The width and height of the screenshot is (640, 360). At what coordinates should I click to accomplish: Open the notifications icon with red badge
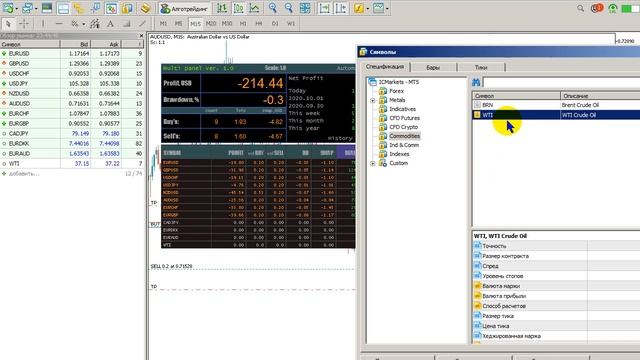coord(597,8)
